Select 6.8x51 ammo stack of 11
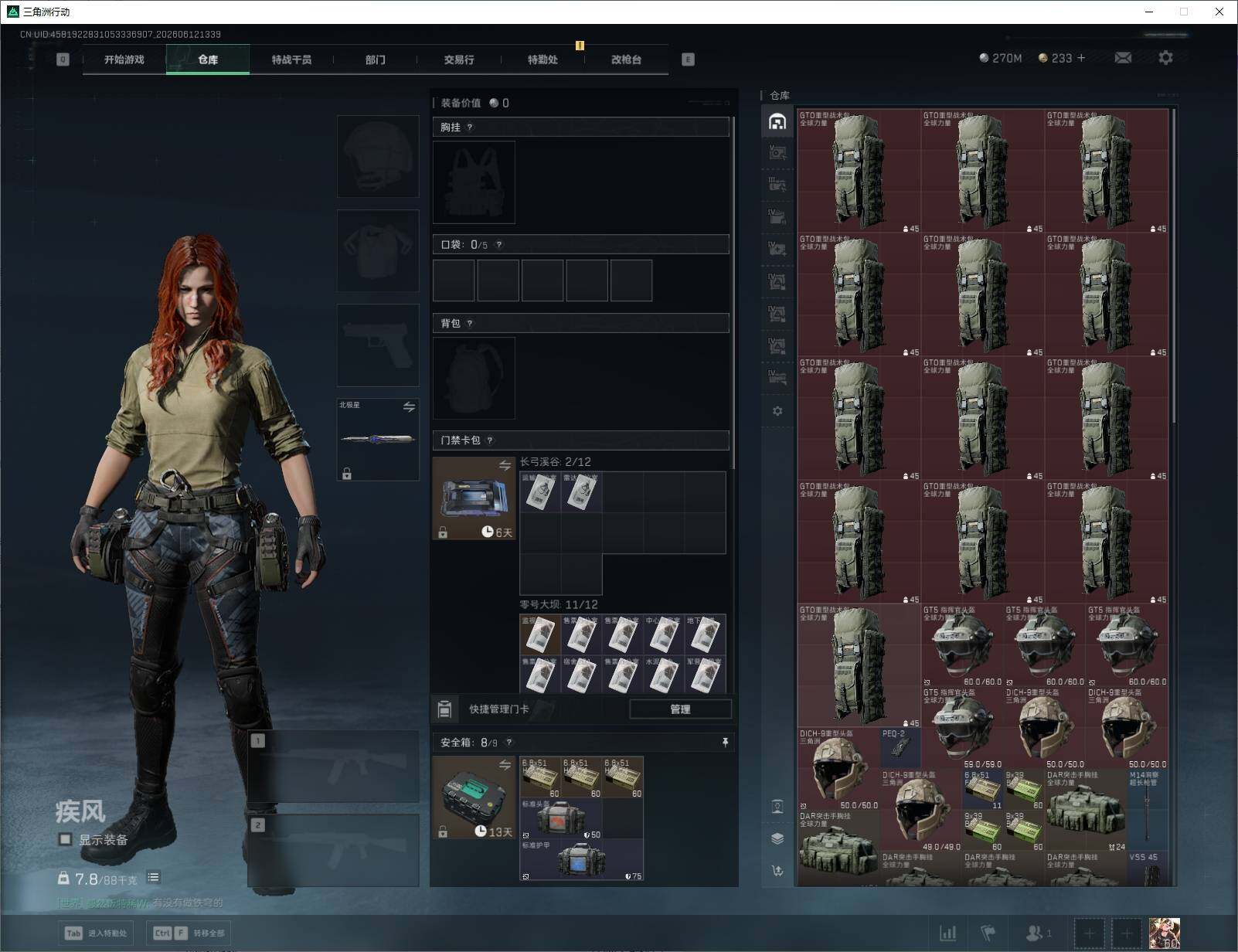Viewport: 1238px width, 952px height. [x=983, y=790]
